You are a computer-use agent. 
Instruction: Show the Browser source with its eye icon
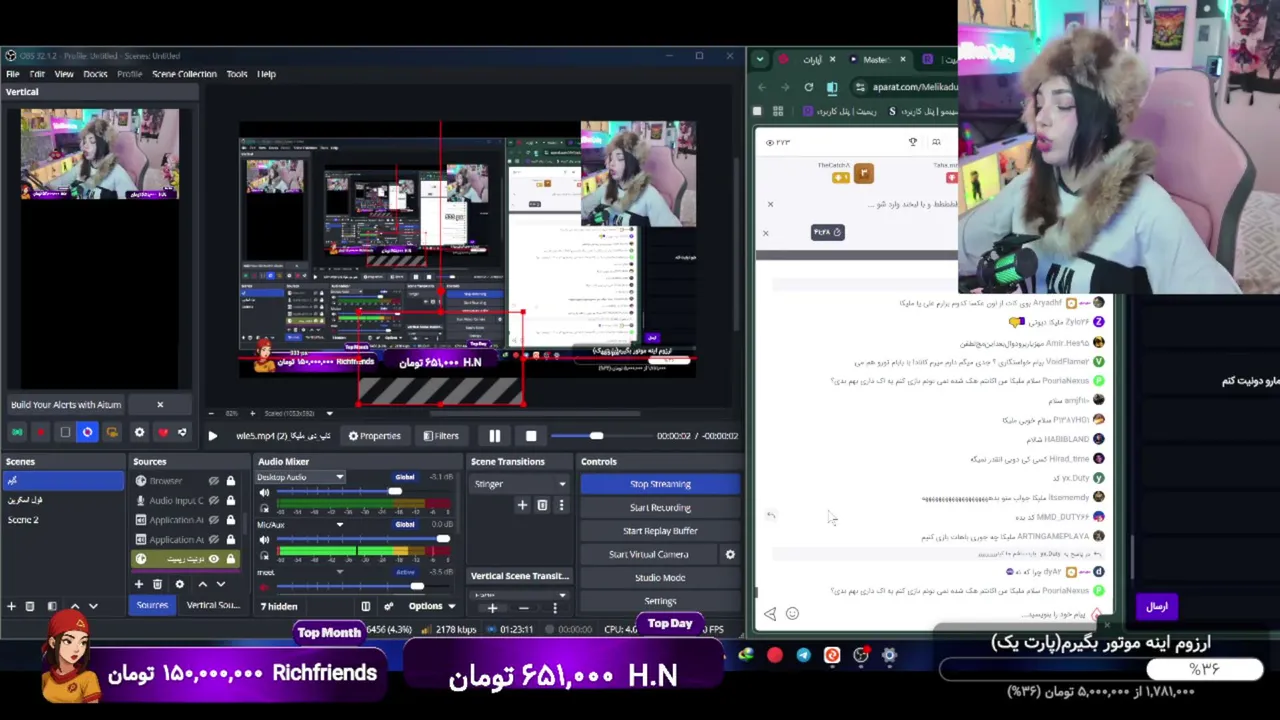[x=213, y=481]
